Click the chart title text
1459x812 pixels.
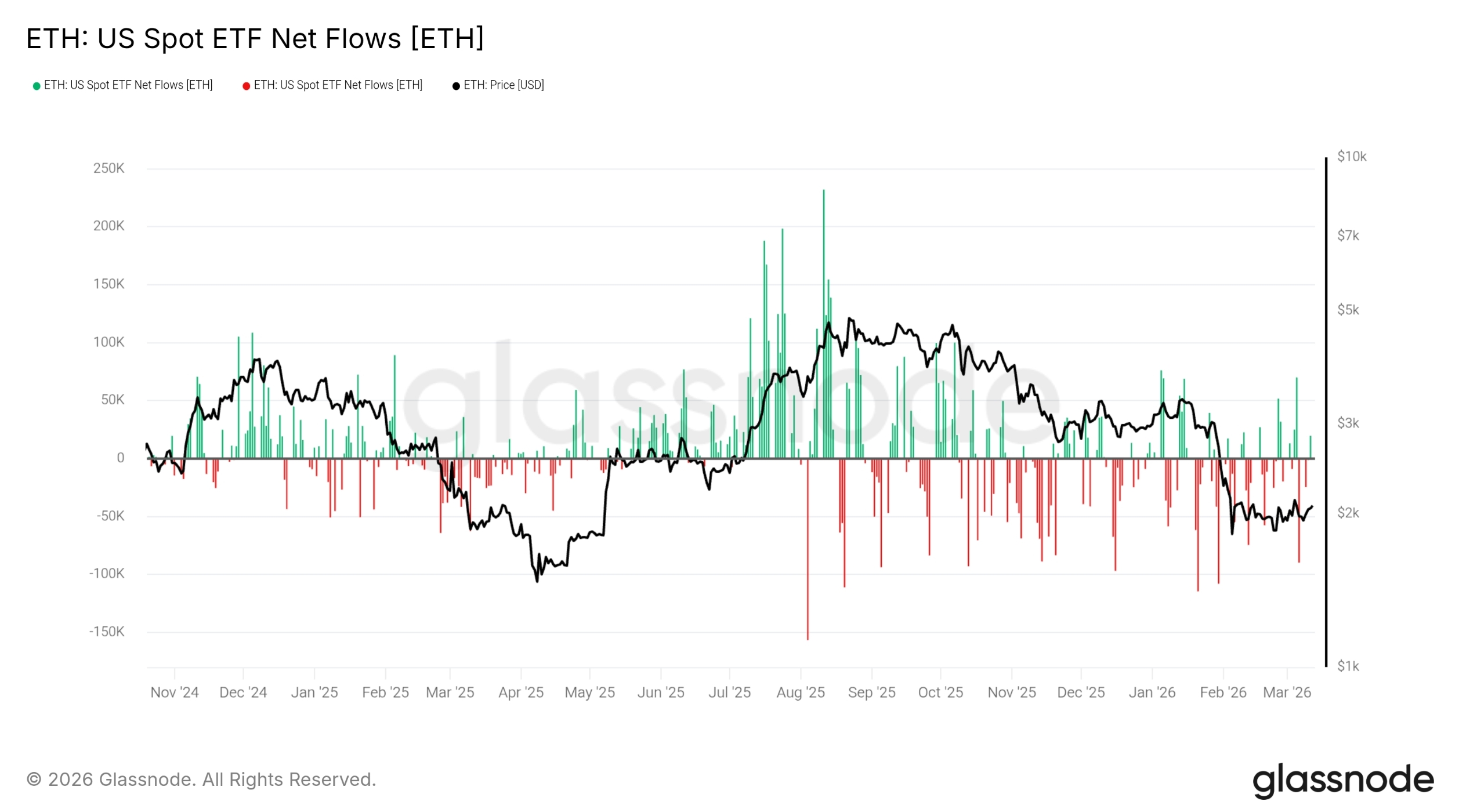coord(255,39)
